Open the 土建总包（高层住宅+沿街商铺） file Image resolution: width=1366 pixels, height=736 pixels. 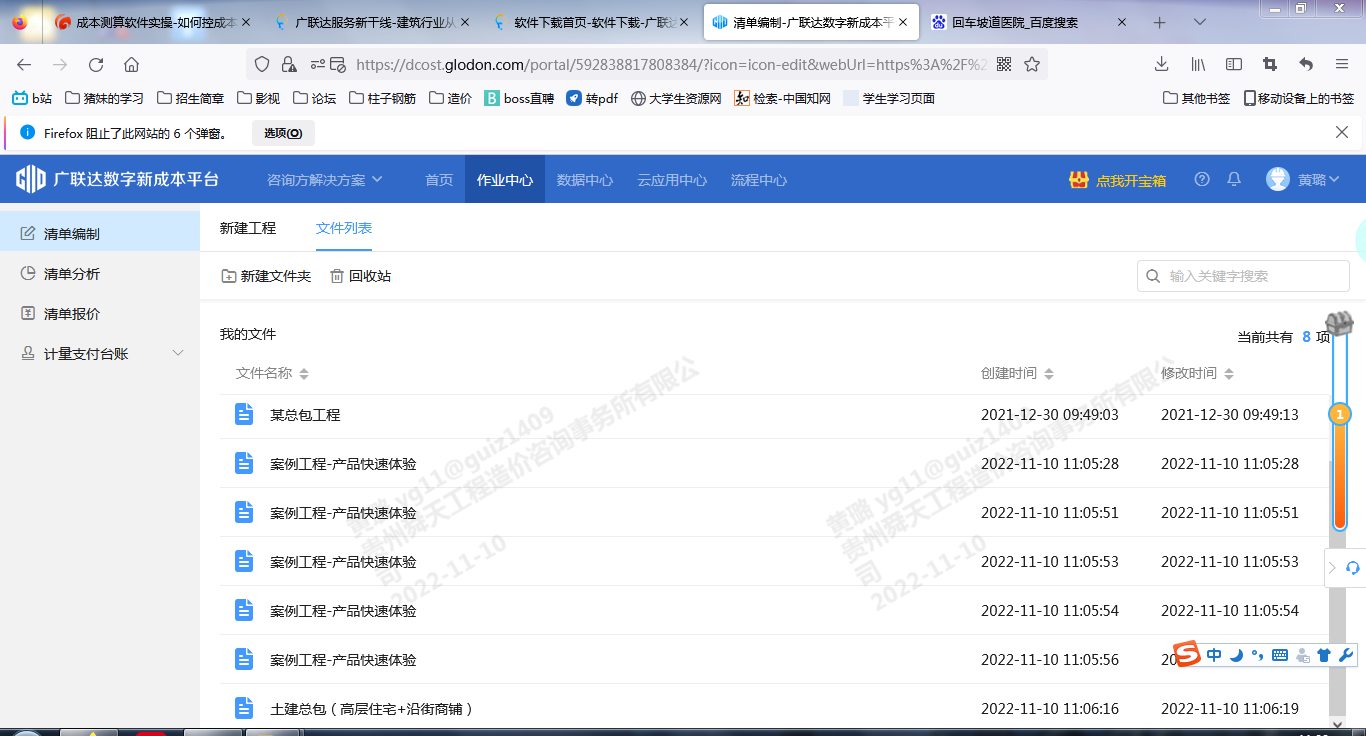click(x=371, y=708)
